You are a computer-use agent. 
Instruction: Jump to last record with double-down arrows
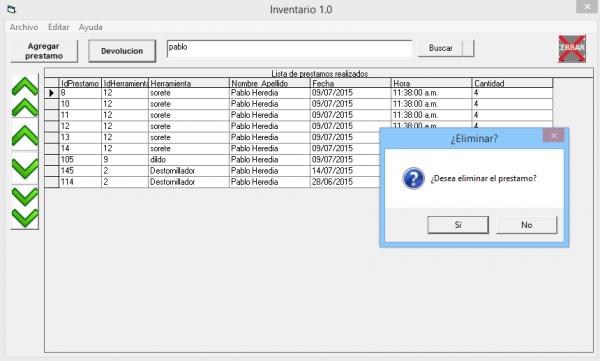coord(25,207)
